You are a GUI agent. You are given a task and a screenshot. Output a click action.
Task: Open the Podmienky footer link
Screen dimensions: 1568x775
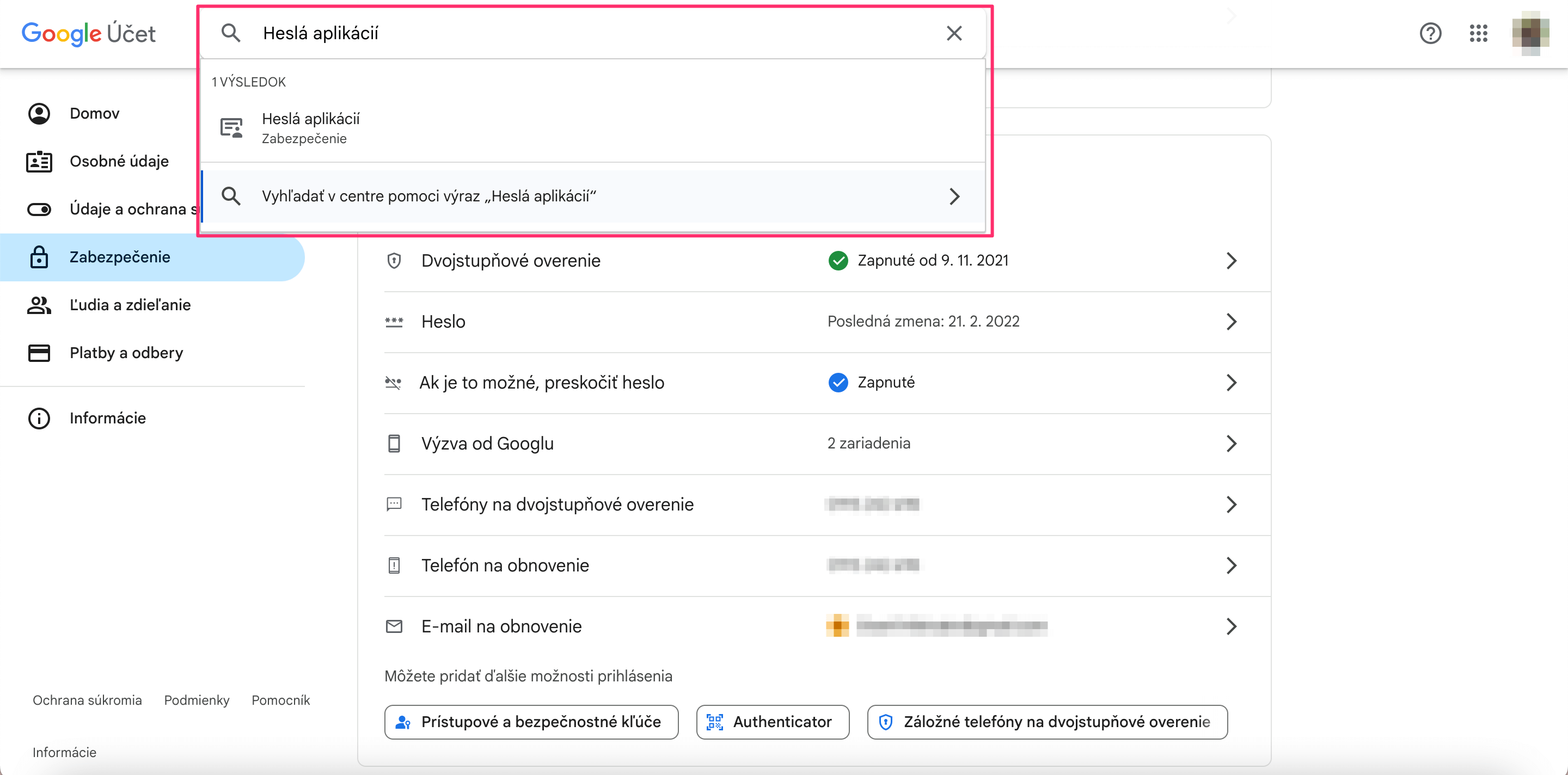[197, 700]
